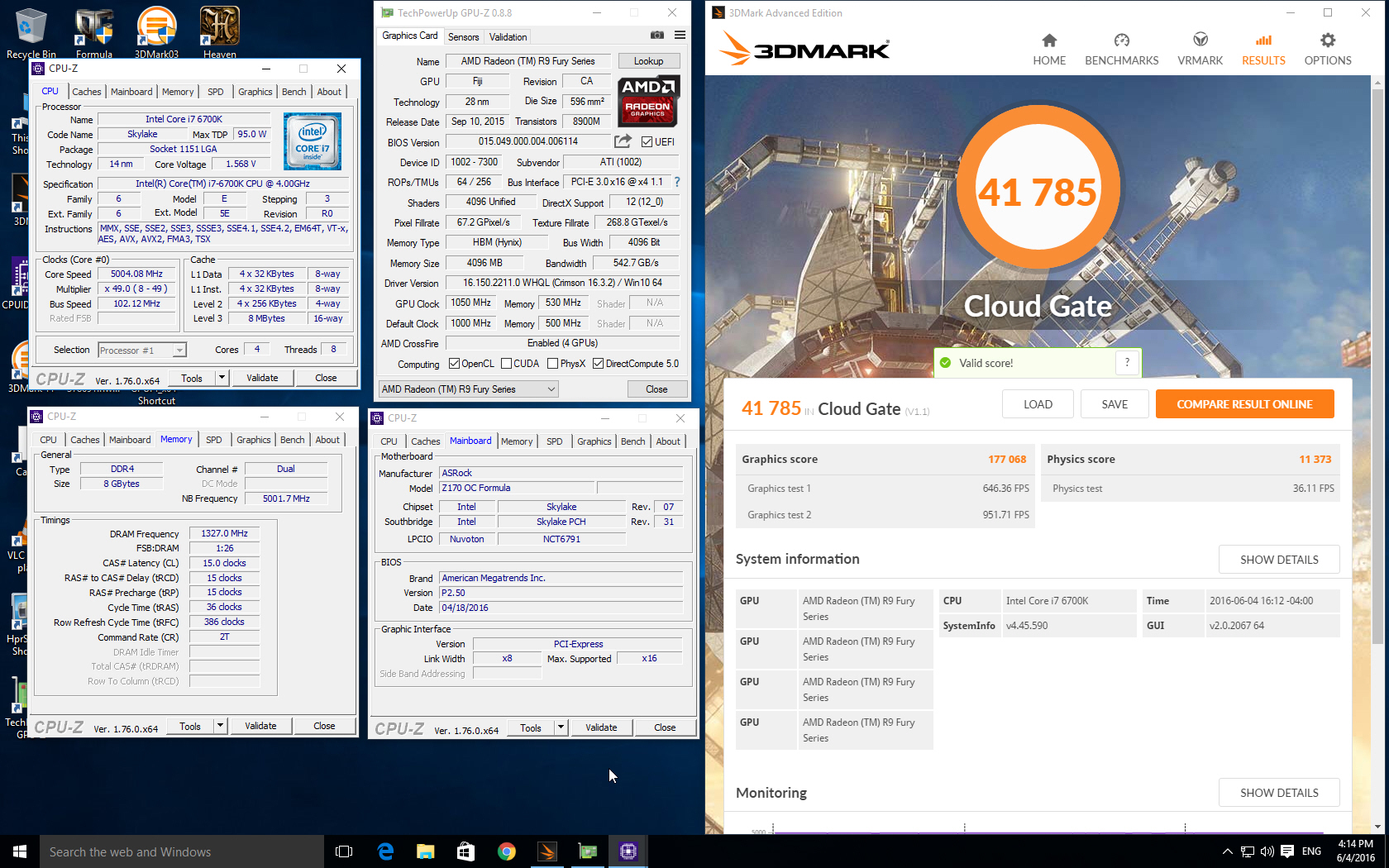Click the BIOS version share/export icon

click(x=623, y=141)
